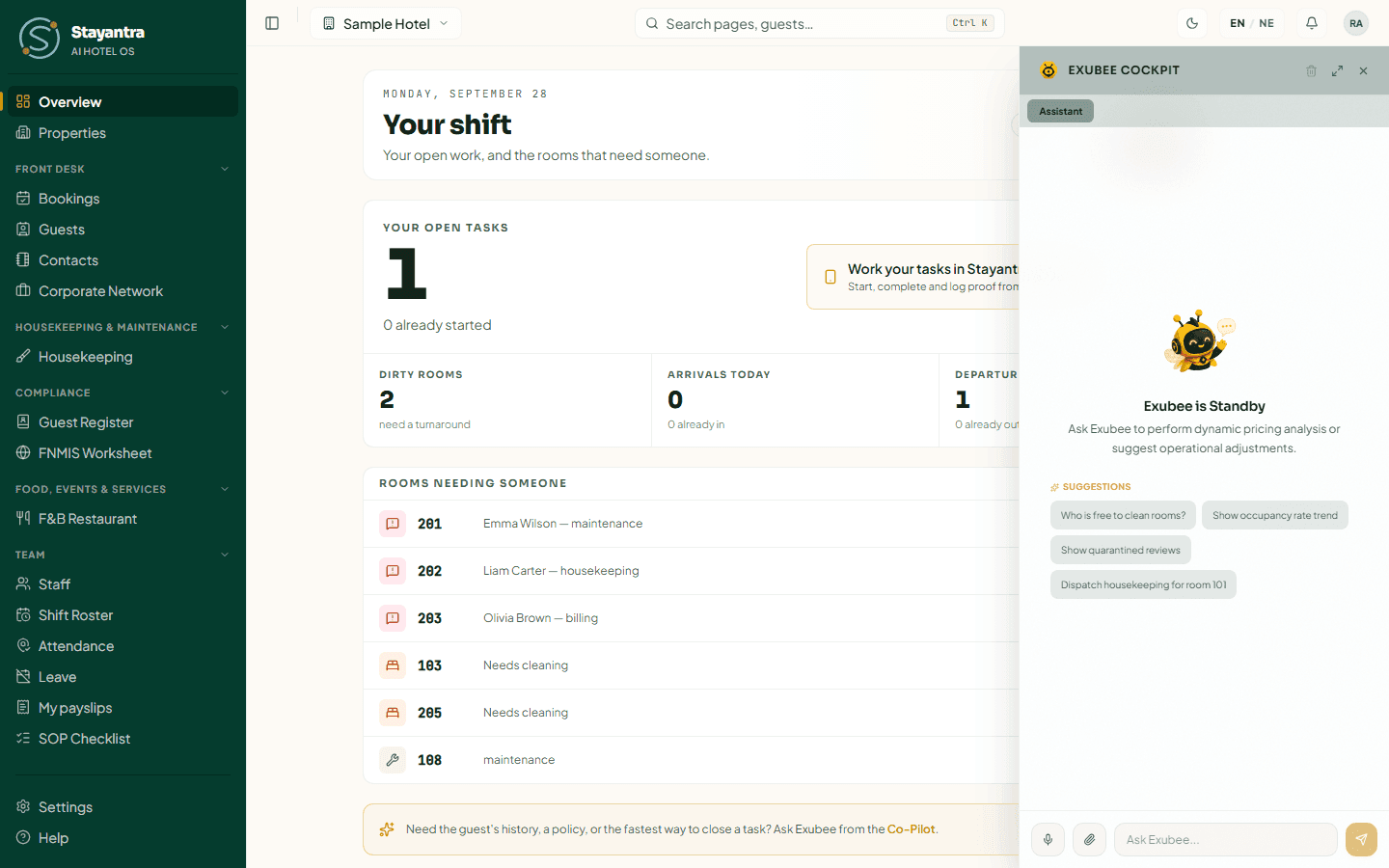Viewport: 1389px width, 868px height.
Task: Open the Guest Register page
Action: point(123,422)
